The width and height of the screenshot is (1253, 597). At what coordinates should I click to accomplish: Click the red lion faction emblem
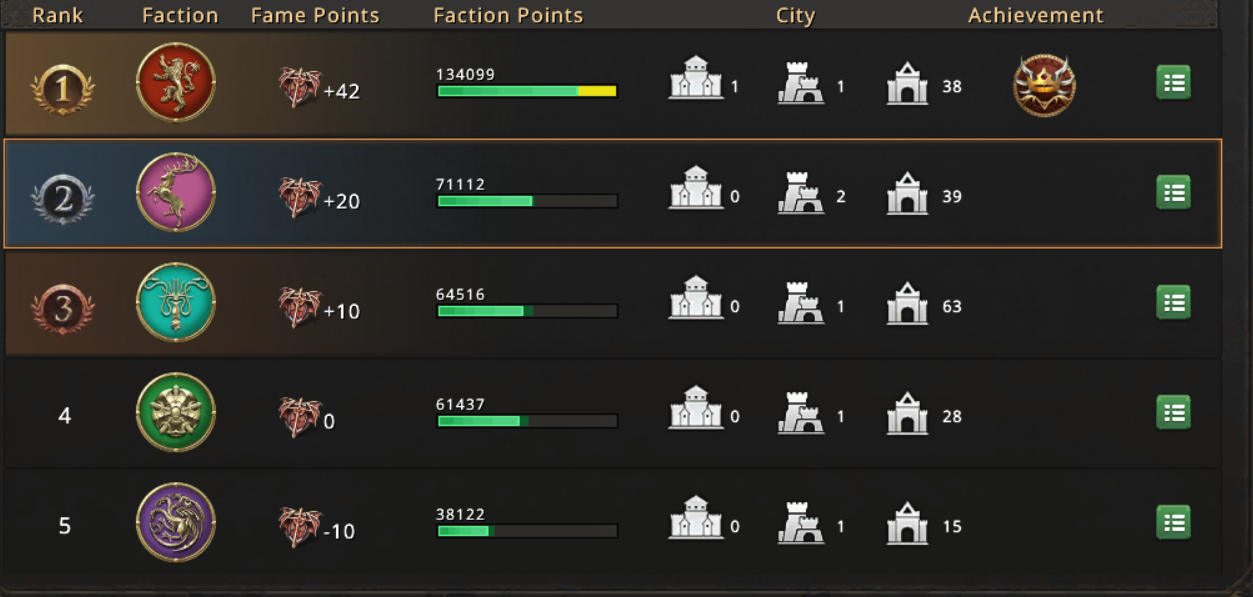click(176, 82)
